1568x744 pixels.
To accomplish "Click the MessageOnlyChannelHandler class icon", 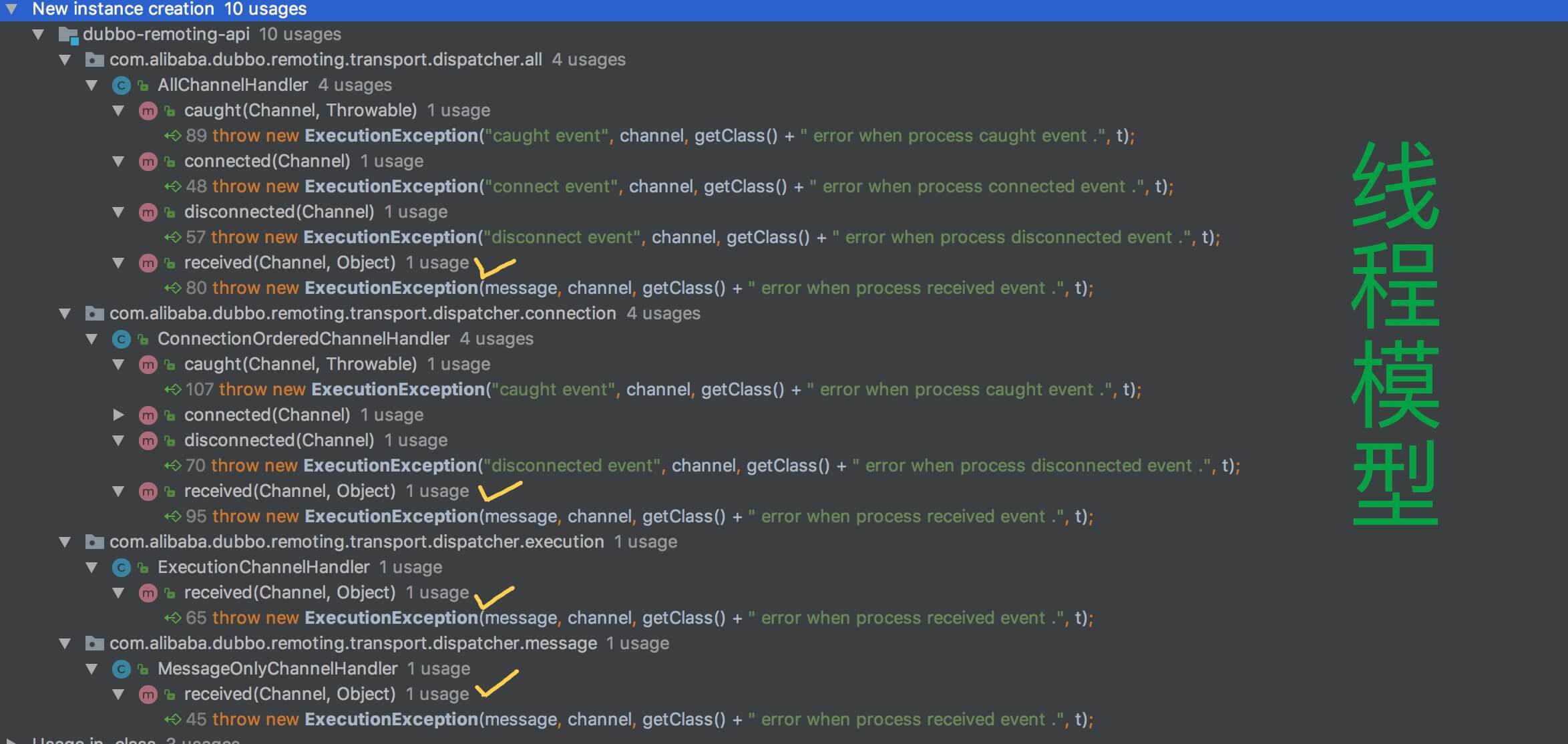I will 121,669.
